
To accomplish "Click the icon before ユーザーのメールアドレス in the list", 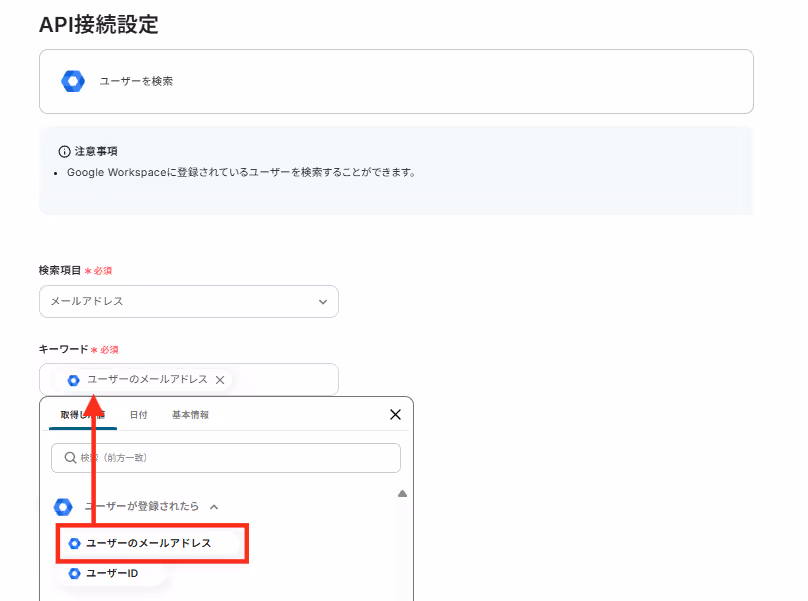I will [75, 543].
